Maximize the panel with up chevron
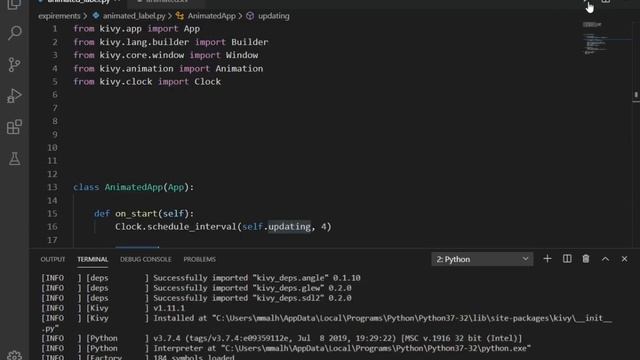 click(x=605, y=259)
